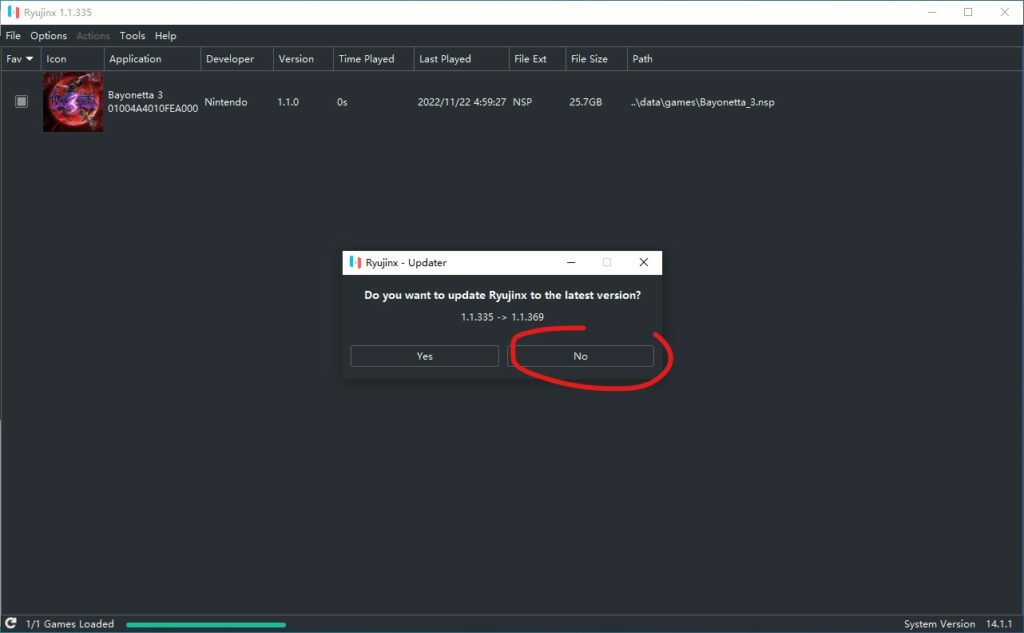Click the Nintendo developer cell
Image resolution: width=1024 pixels, height=633 pixels.
226,102
